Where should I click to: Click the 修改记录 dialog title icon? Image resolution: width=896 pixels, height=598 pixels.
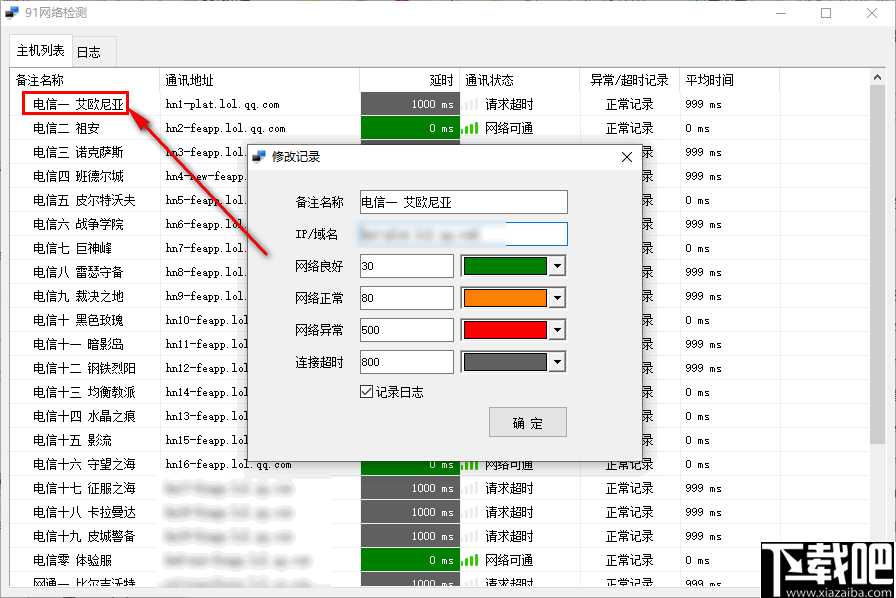coord(258,157)
